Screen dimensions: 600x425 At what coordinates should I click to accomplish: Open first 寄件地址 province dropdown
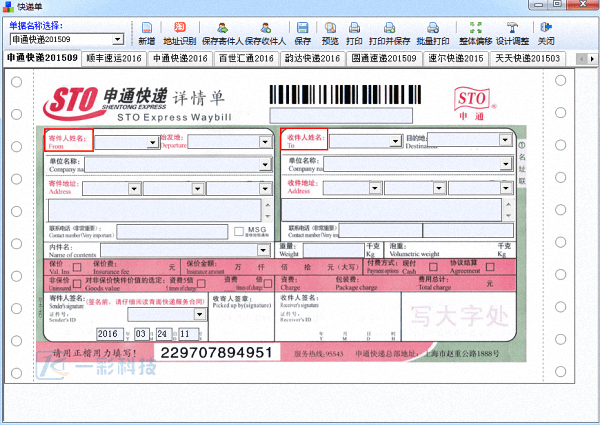134,189
